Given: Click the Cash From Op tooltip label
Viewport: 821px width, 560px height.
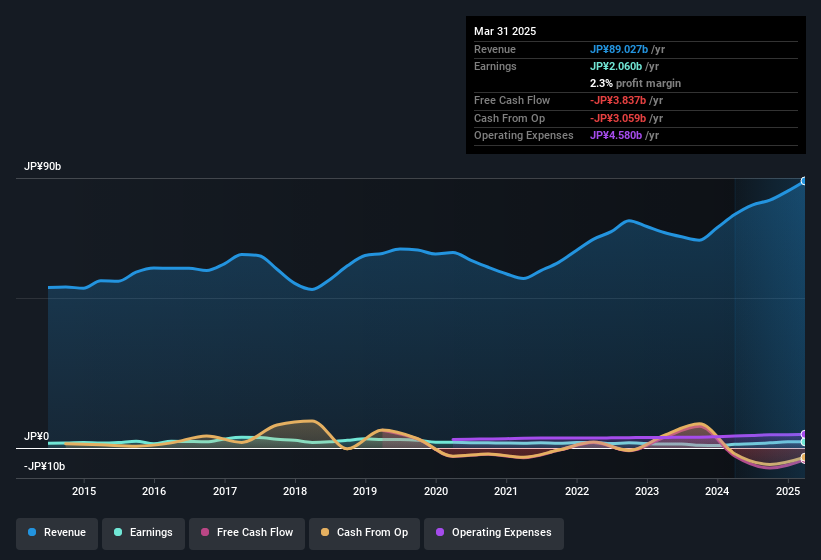Looking at the screenshot, I should (x=509, y=118).
